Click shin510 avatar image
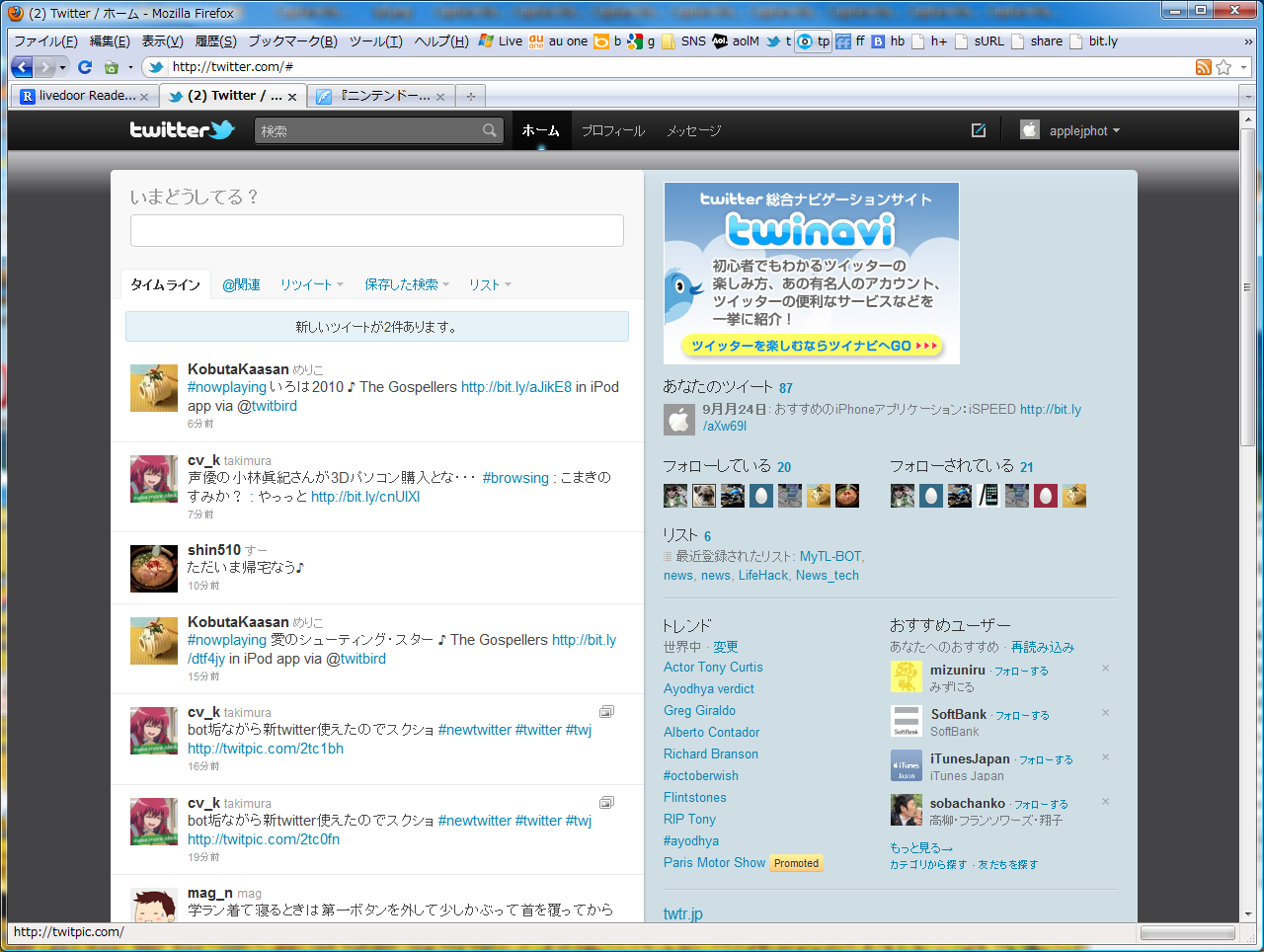This screenshot has height=952, width=1264. pyautogui.click(x=154, y=569)
